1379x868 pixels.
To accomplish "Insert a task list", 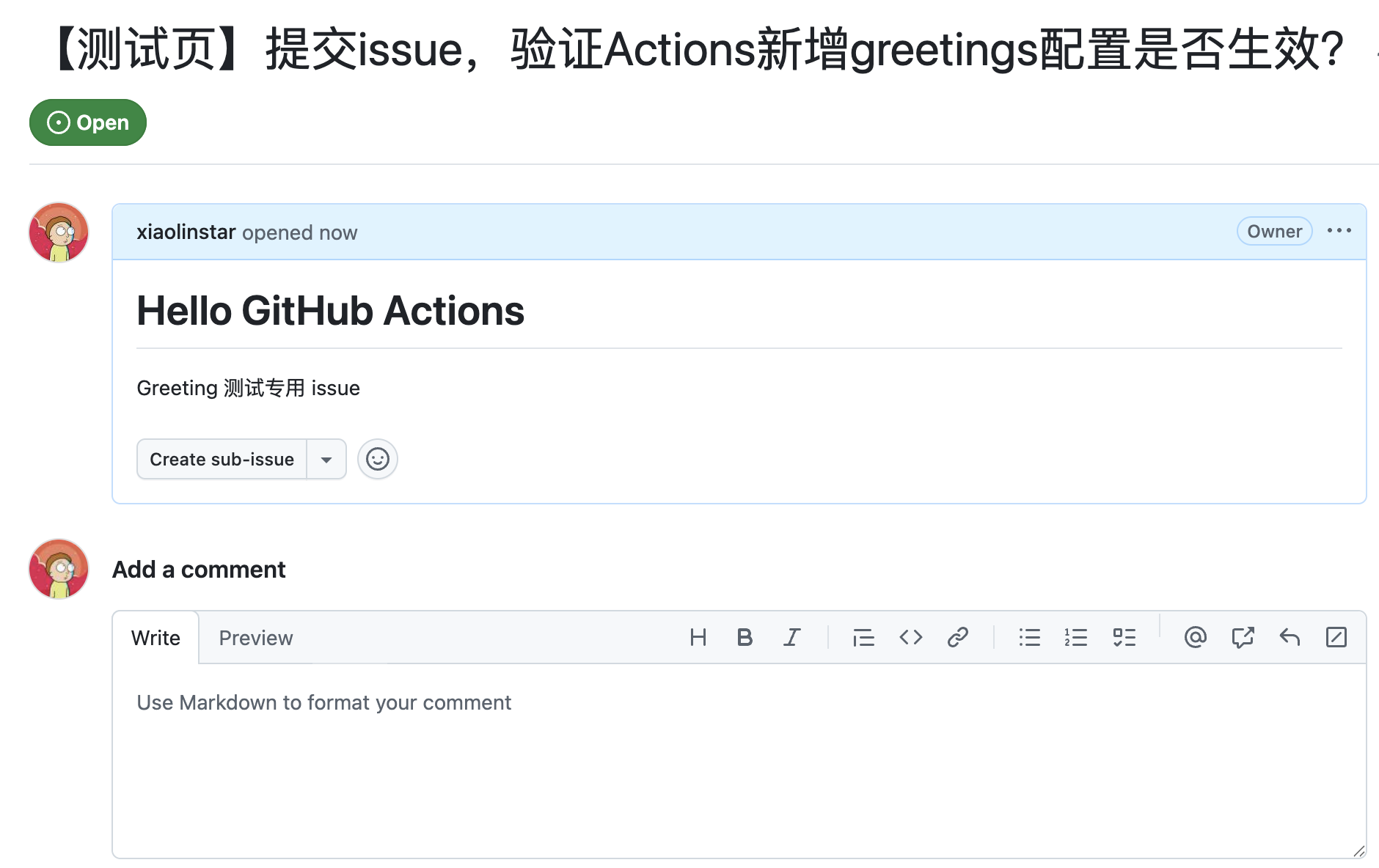I will click(x=1124, y=637).
